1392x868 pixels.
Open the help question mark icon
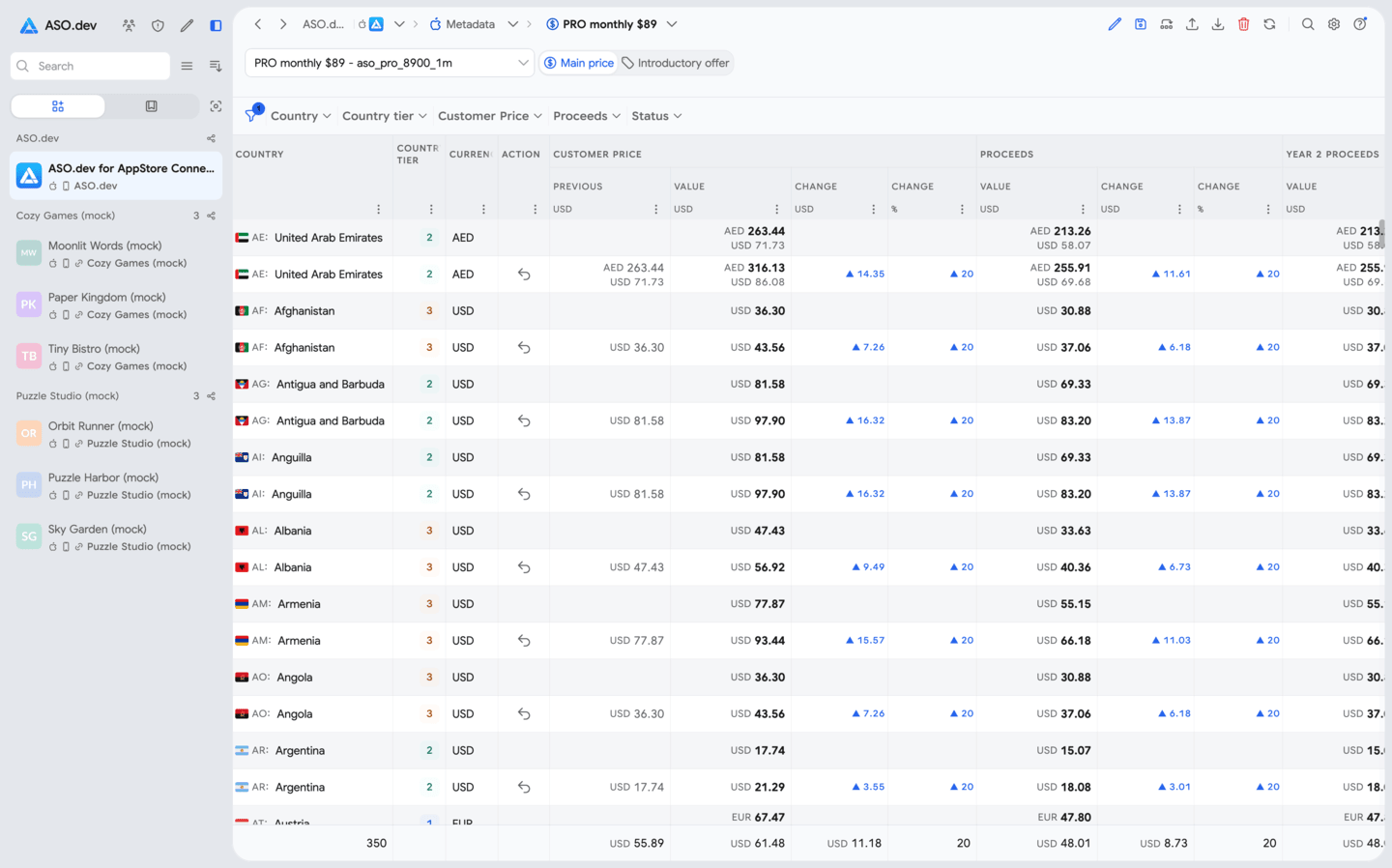pos(1360,24)
